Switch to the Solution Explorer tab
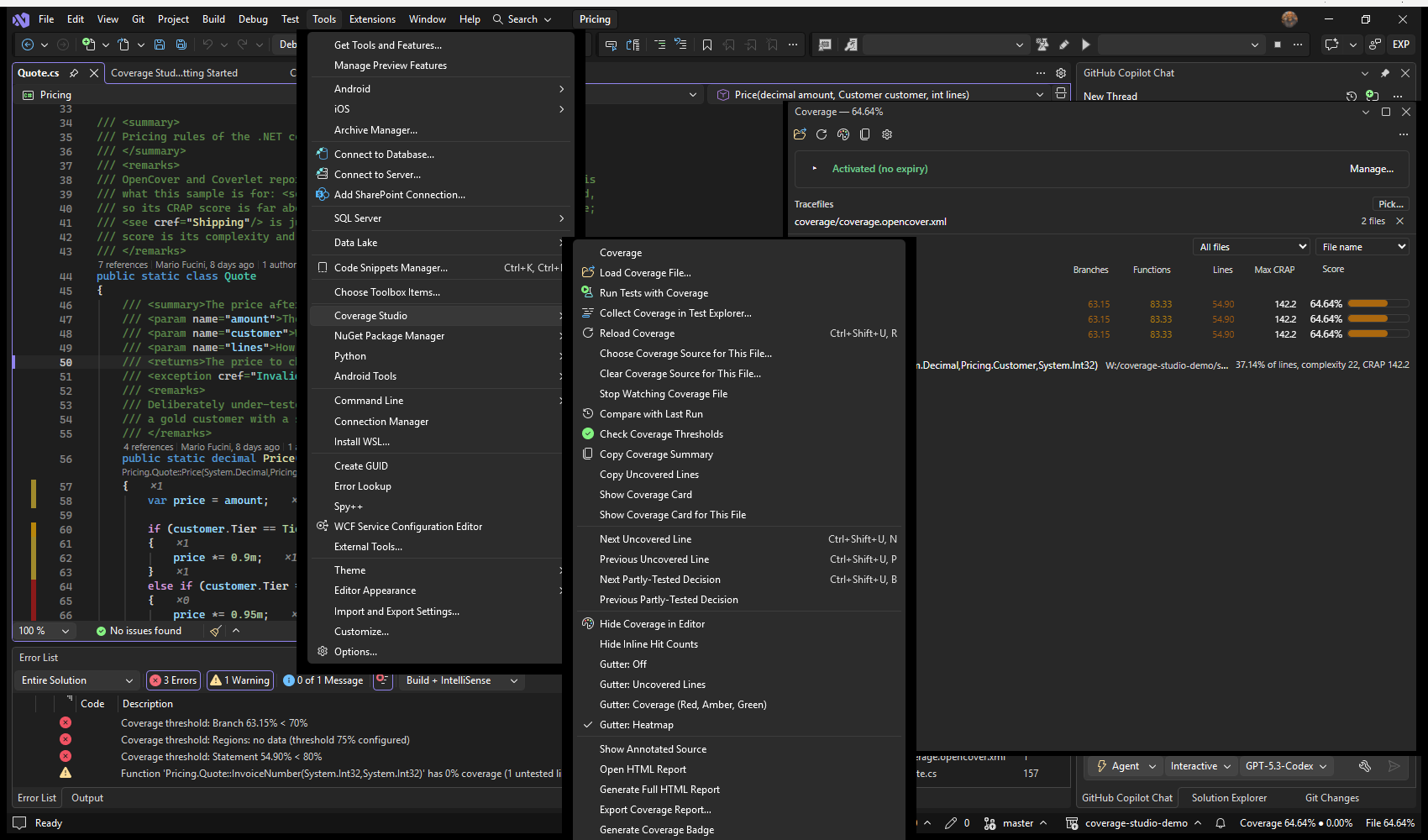Viewport: 1428px width, 840px height. (1229, 798)
